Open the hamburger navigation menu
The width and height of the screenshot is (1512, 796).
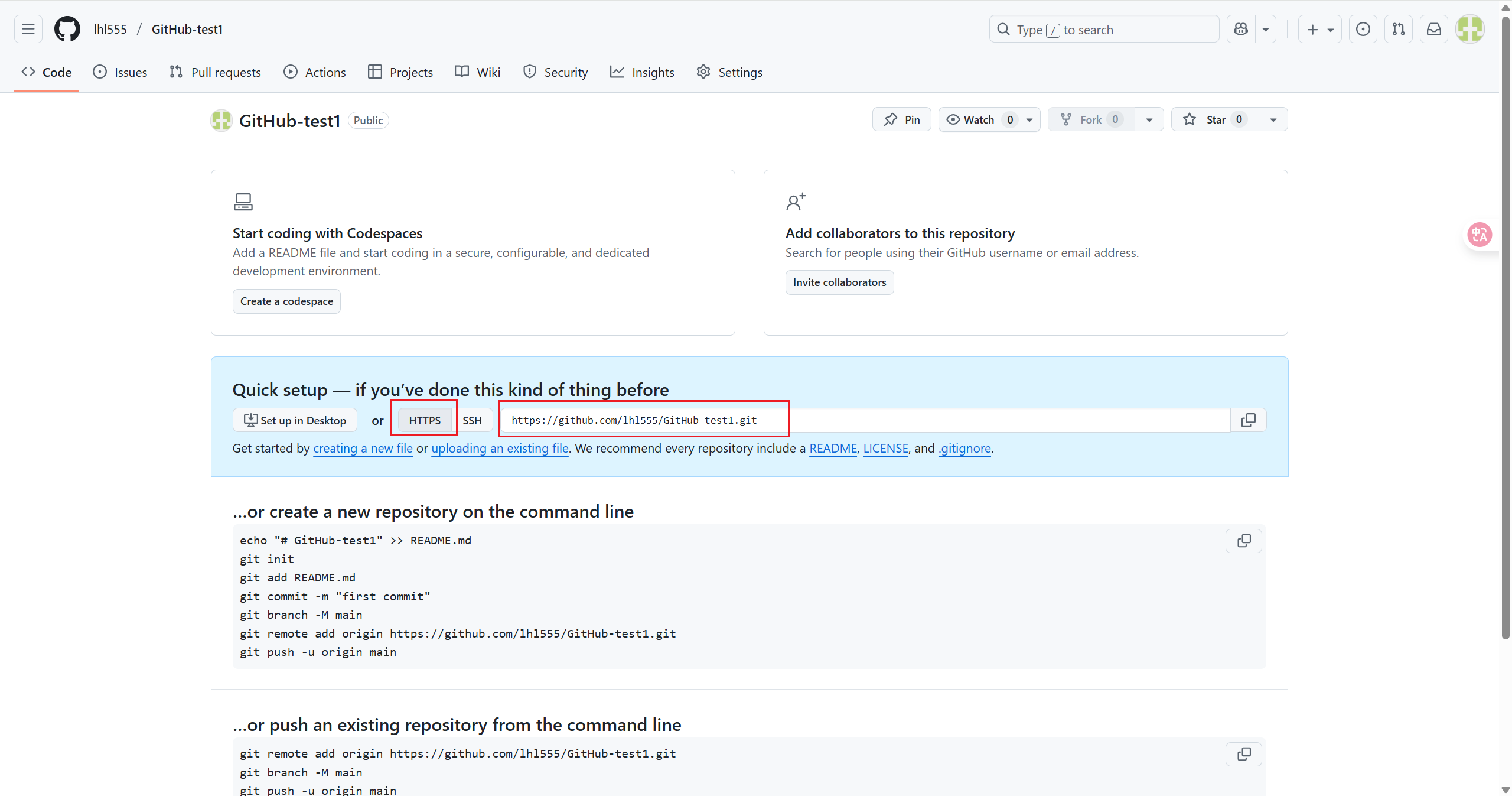(x=28, y=29)
